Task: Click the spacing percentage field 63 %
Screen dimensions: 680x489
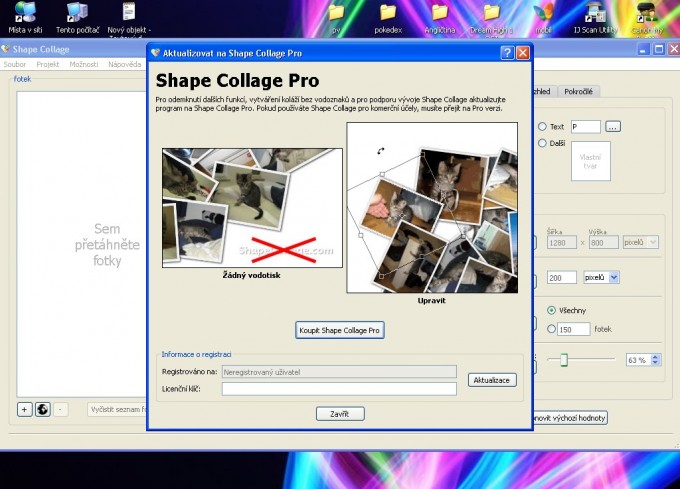Action: [x=638, y=360]
